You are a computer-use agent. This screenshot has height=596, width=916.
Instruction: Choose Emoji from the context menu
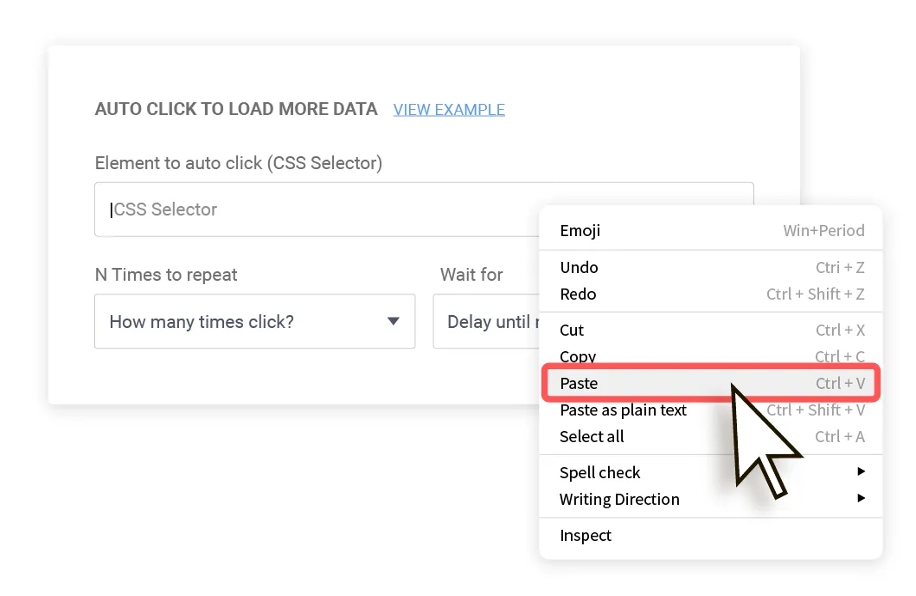click(580, 230)
